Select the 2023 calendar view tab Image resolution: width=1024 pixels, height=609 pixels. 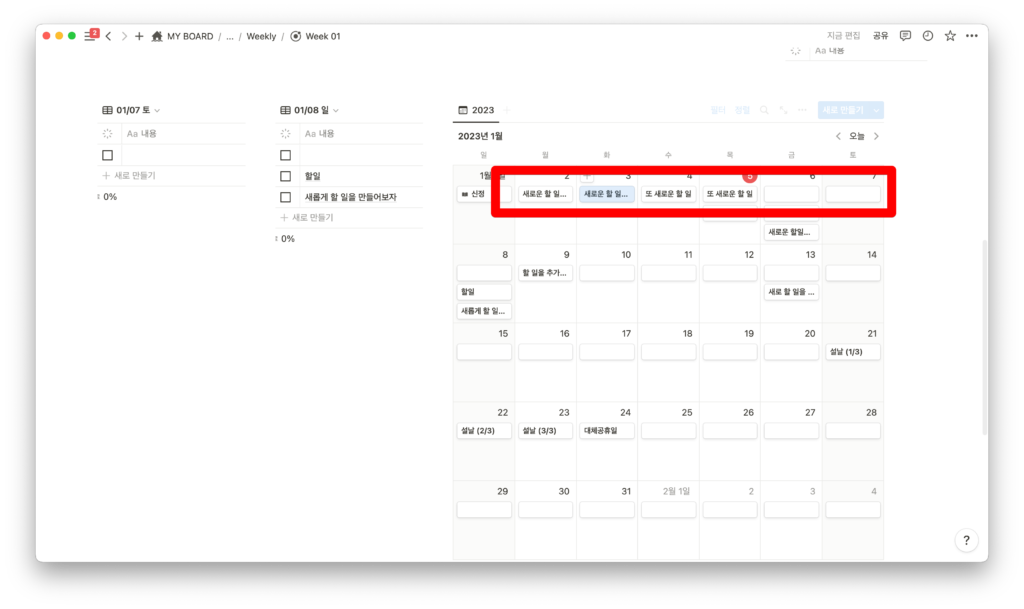476,110
